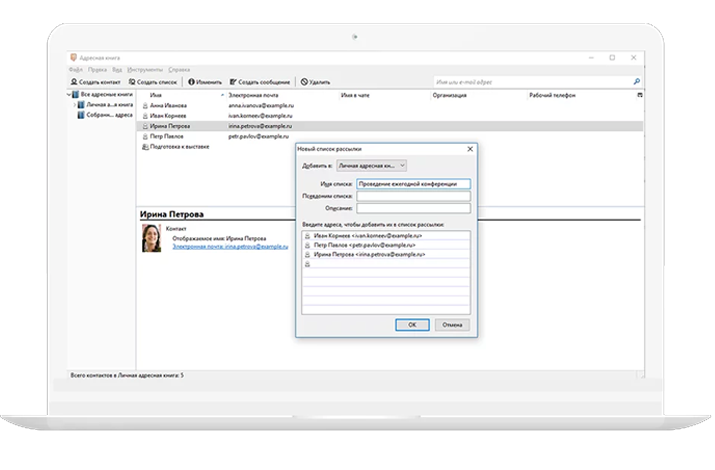The width and height of the screenshot is (715, 470).
Task: Open the Добавить в address book dropdown
Action: click(x=369, y=164)
